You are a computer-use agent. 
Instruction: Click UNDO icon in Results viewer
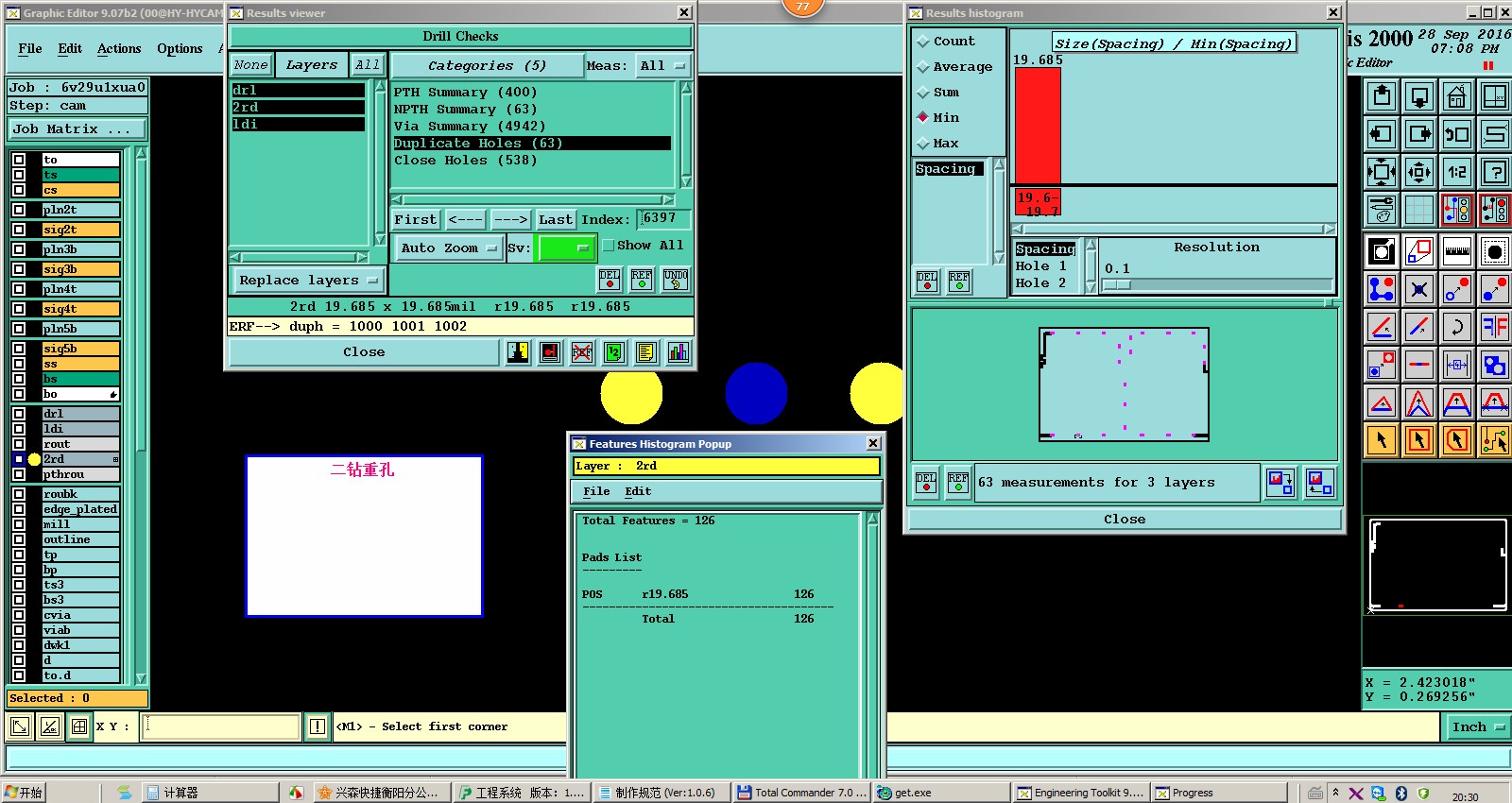(x=676, y=279)
